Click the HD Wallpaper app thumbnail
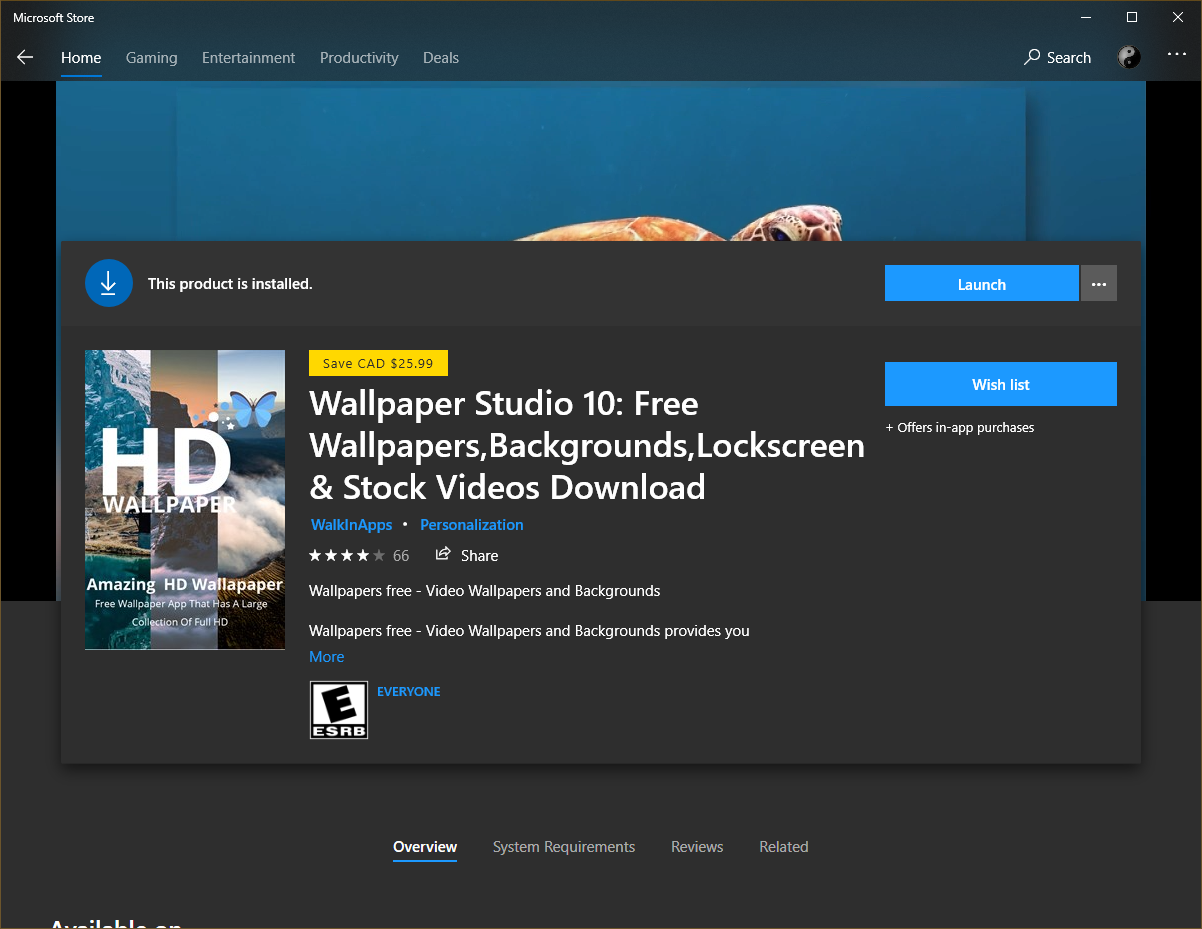Image resolution: width=1202 pixels, height=929 pixels. click(185, 500)
